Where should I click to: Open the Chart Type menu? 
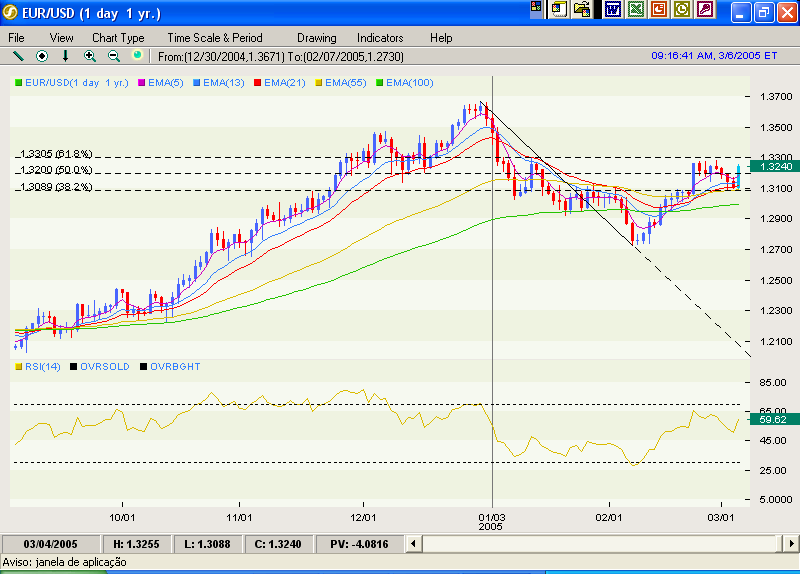pos(118,38)
